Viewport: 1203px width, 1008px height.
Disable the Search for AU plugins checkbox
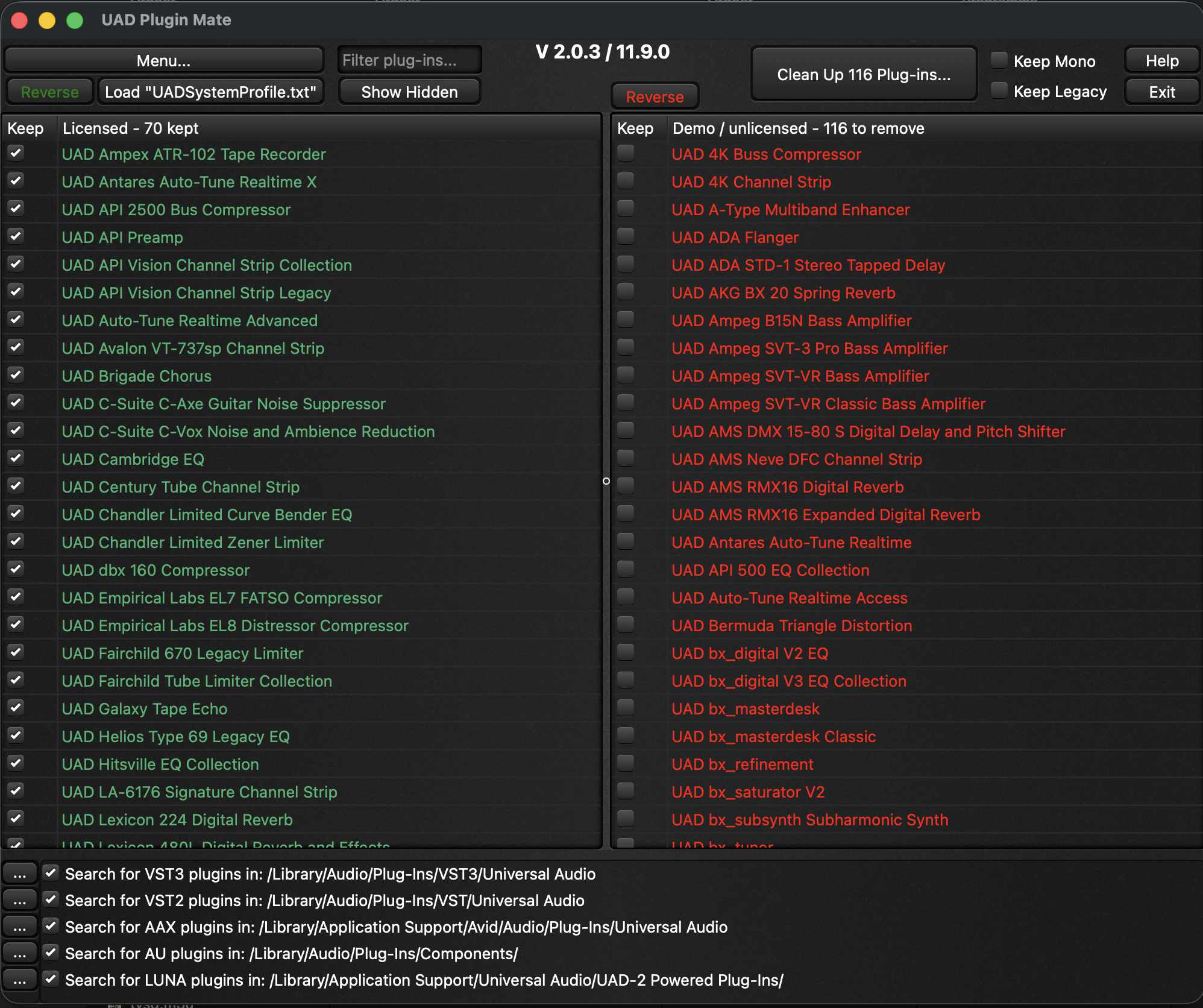coord(51,953)
